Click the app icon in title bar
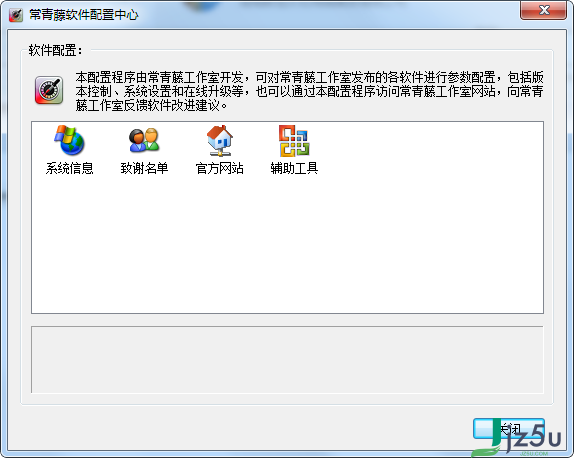 click(16, 15)
